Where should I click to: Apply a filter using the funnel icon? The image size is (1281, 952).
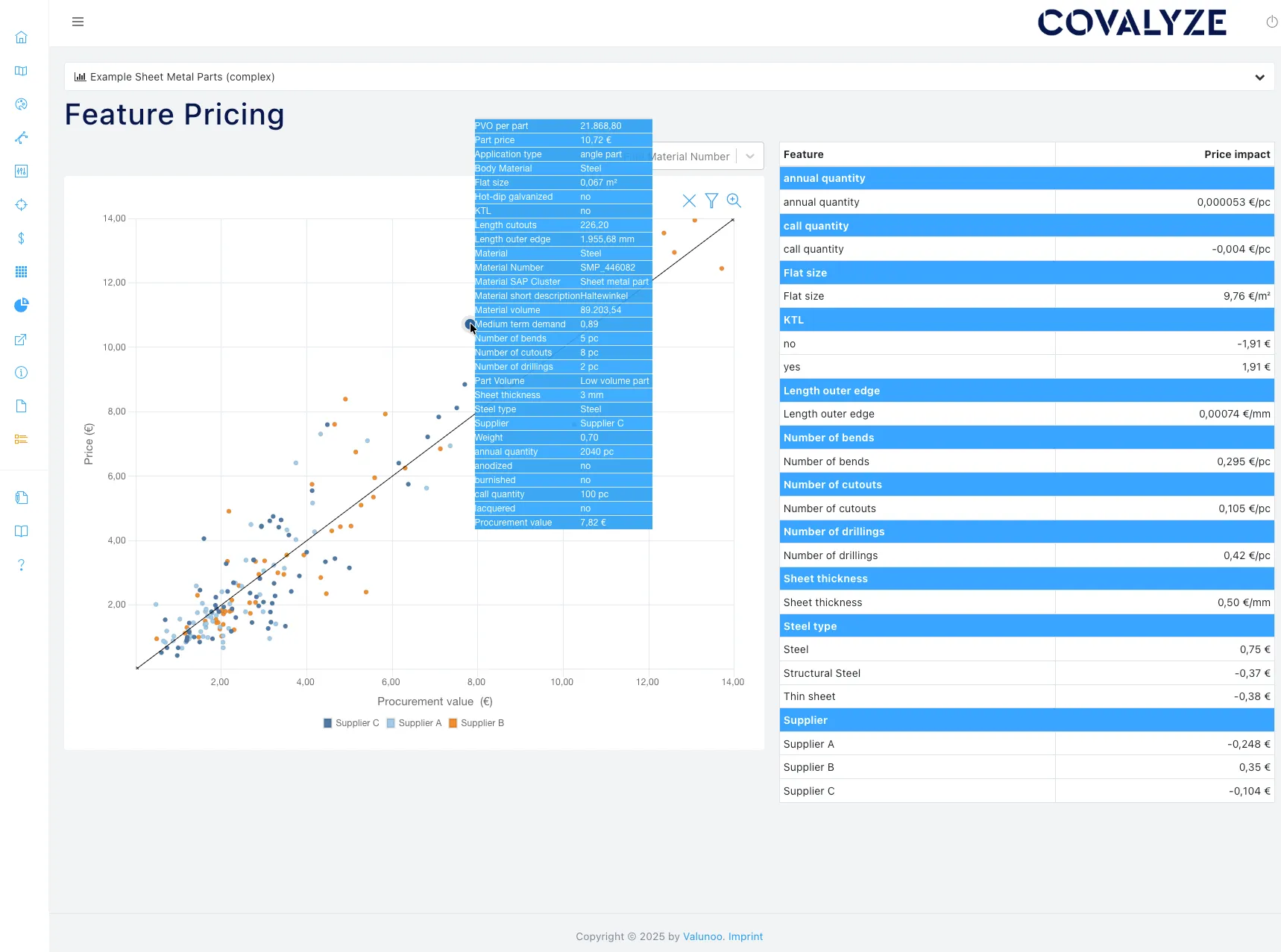[x=711, y=201]
